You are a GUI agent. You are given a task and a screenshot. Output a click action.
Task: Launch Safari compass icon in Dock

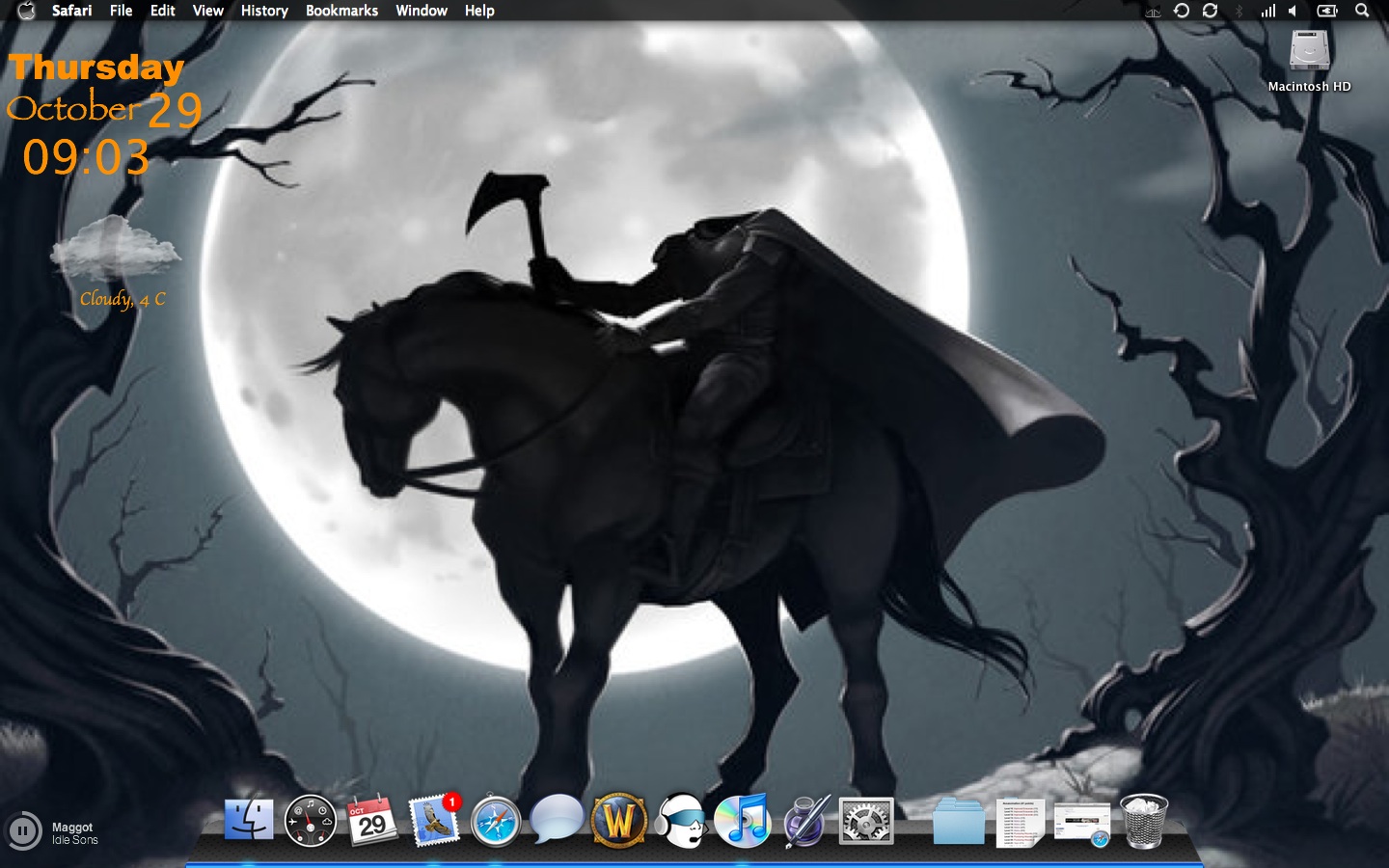[x=496, y=823]
